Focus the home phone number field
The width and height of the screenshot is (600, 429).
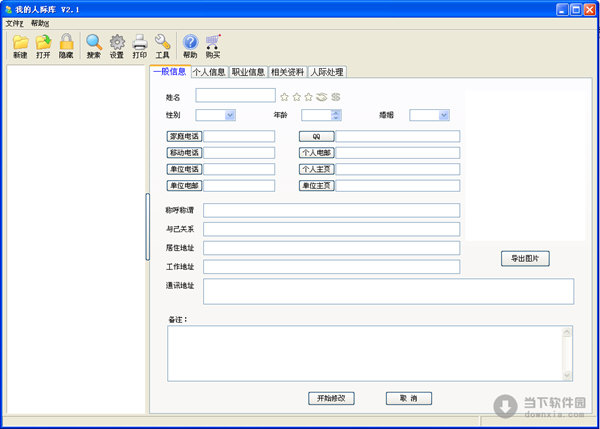pyautogui.click(x=239, y=136)
